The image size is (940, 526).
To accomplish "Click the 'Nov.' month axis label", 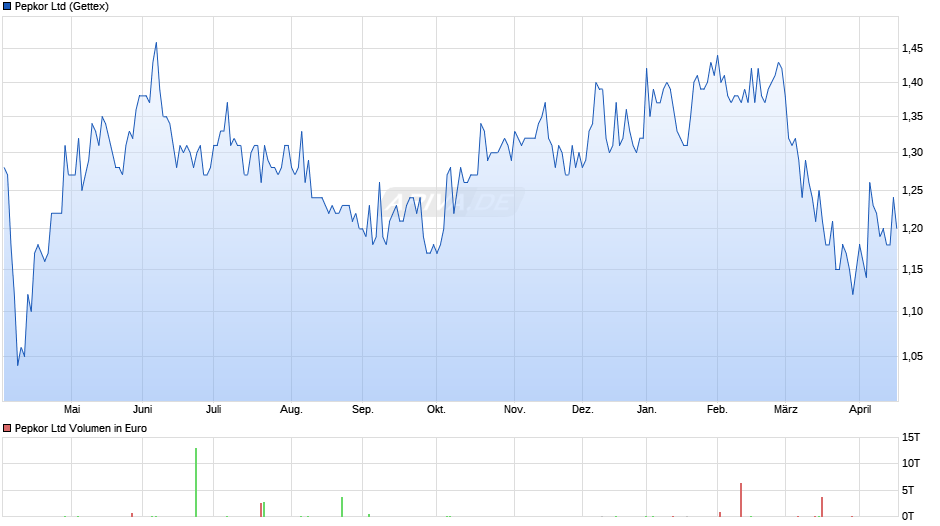I will pos(514,409).
